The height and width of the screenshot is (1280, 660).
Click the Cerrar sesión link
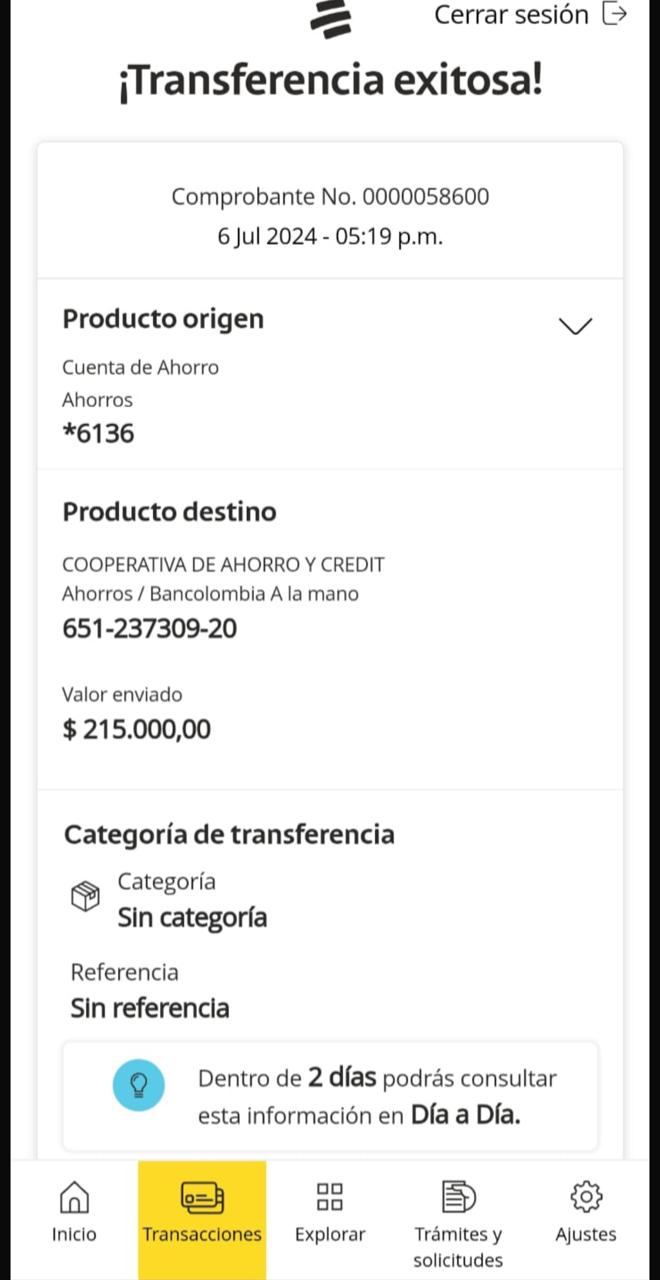pos(511,15)
